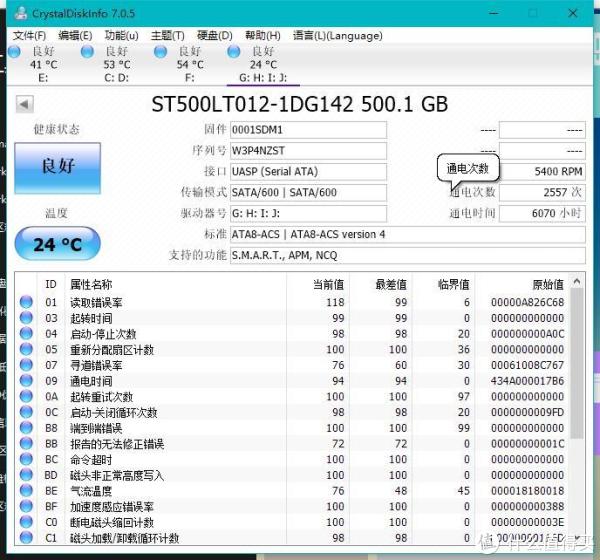Open the 编辑(E) menu
600x560 pixels.
(75, 36)
